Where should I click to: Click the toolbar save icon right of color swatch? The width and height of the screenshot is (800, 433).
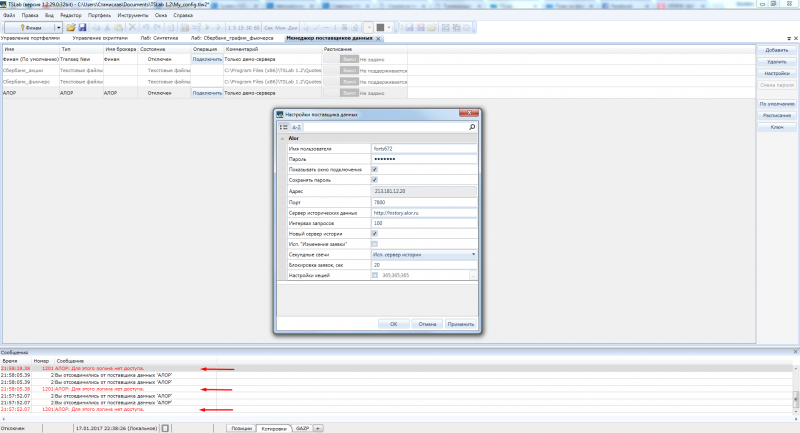(409, 28)
